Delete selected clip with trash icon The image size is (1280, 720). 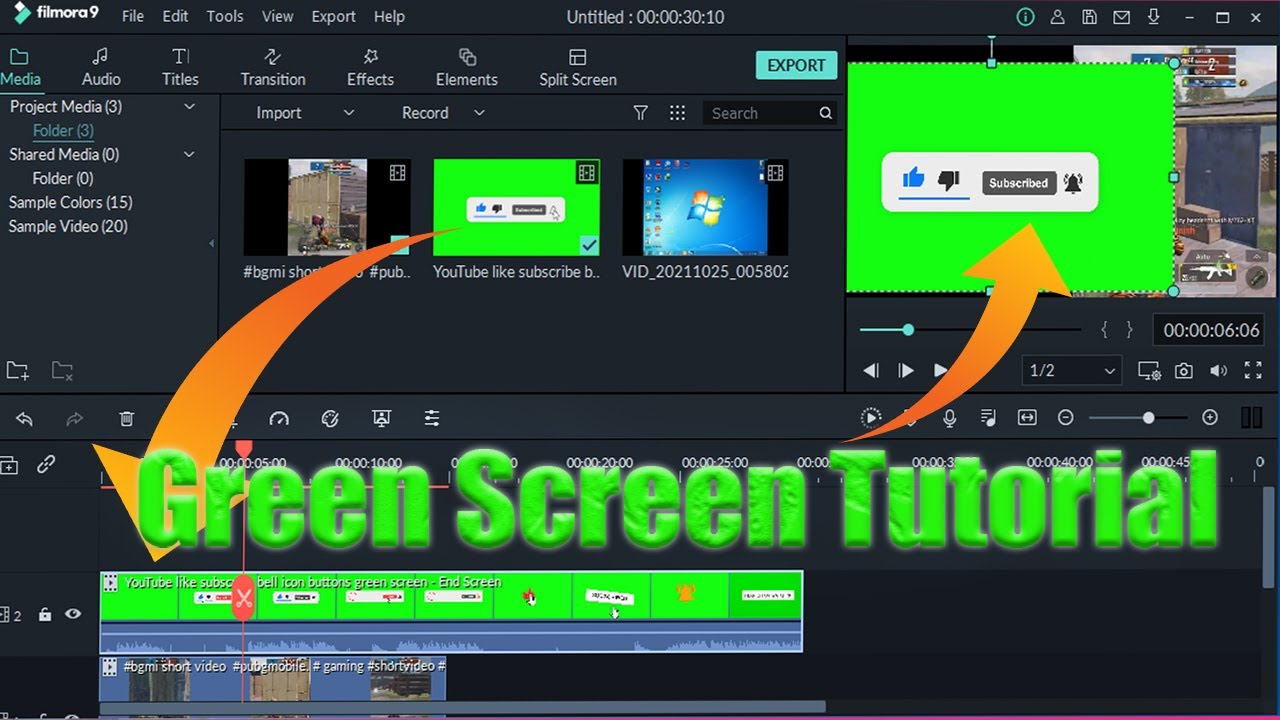(x=126, y=418)
